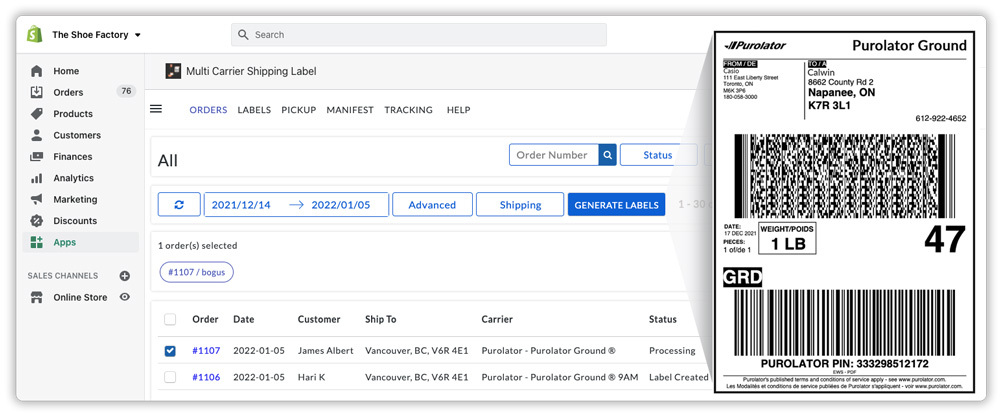
Task: Click the #1107 / bogus selected order chip
Action: (196, 272)
